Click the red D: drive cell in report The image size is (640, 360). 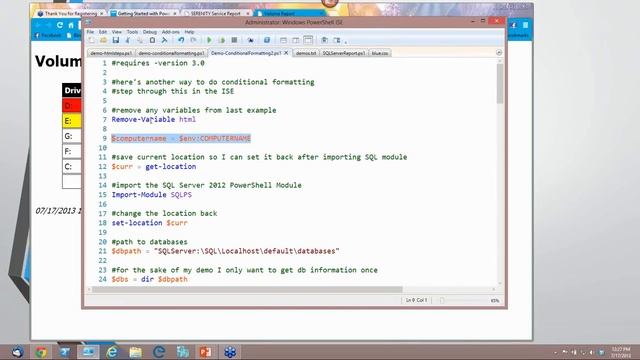click(72, 106)
